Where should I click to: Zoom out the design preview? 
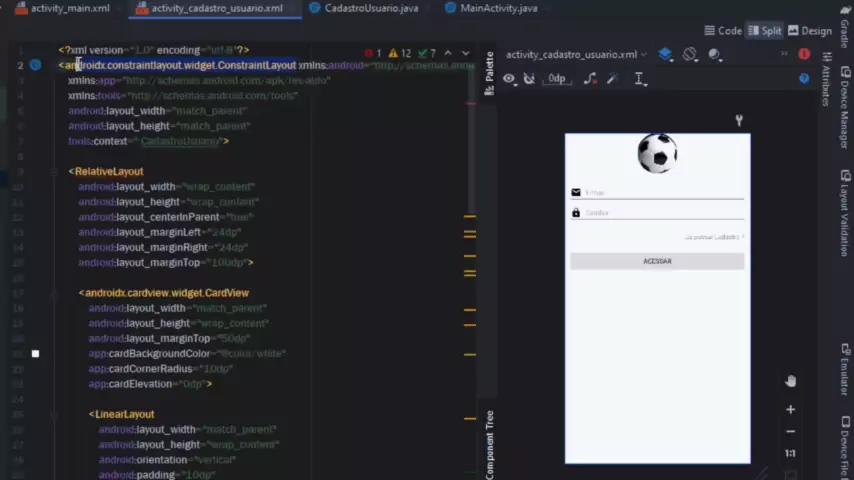tap(790, 431)
